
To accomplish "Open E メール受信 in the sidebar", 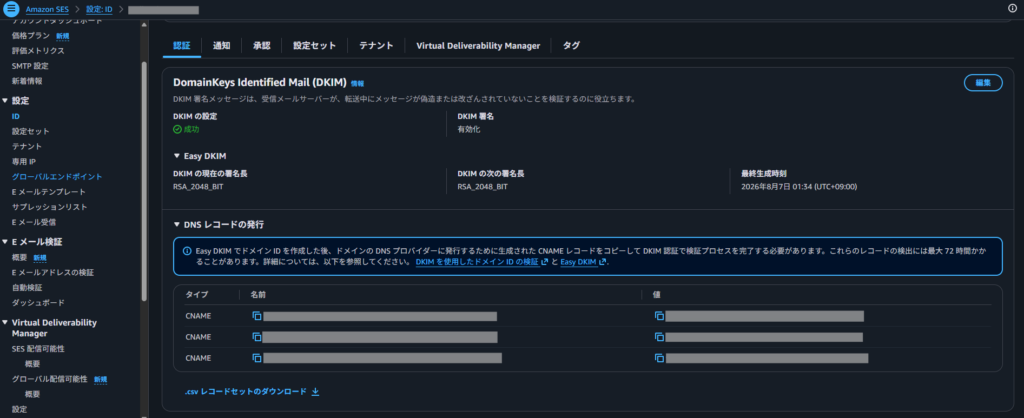I will [34, 222].
